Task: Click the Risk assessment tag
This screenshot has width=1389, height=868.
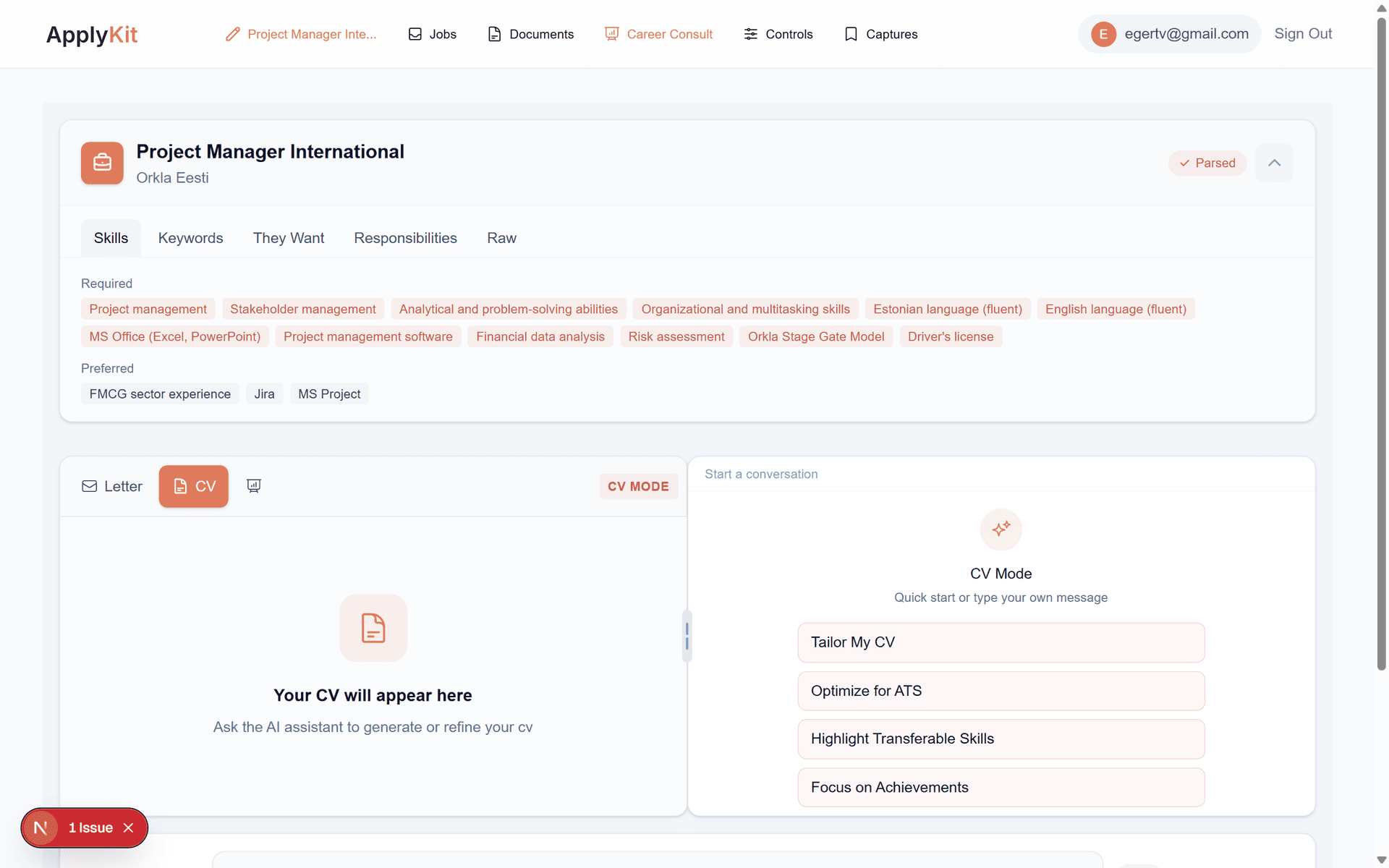Action: 676,336
